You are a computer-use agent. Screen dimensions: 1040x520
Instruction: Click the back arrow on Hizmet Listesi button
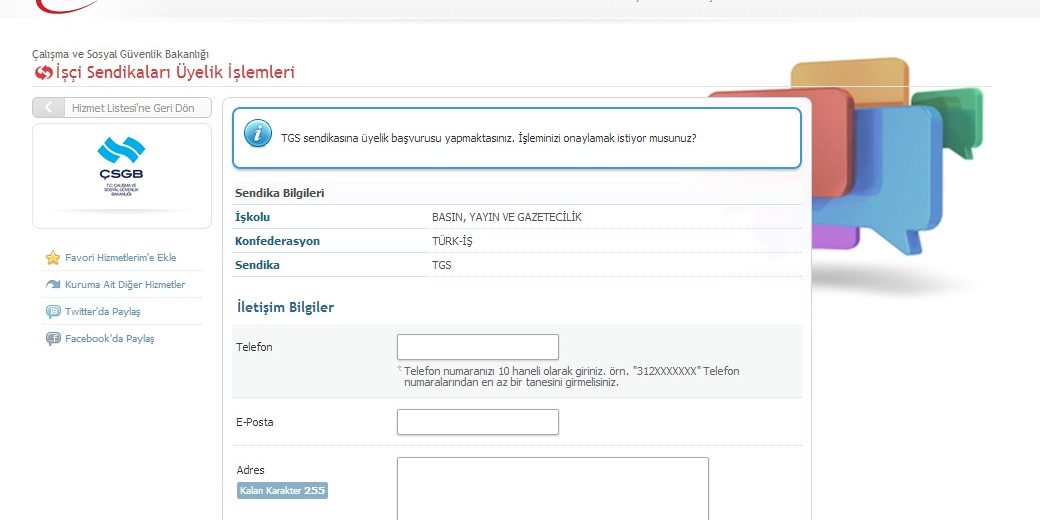[x=47, y=108]
